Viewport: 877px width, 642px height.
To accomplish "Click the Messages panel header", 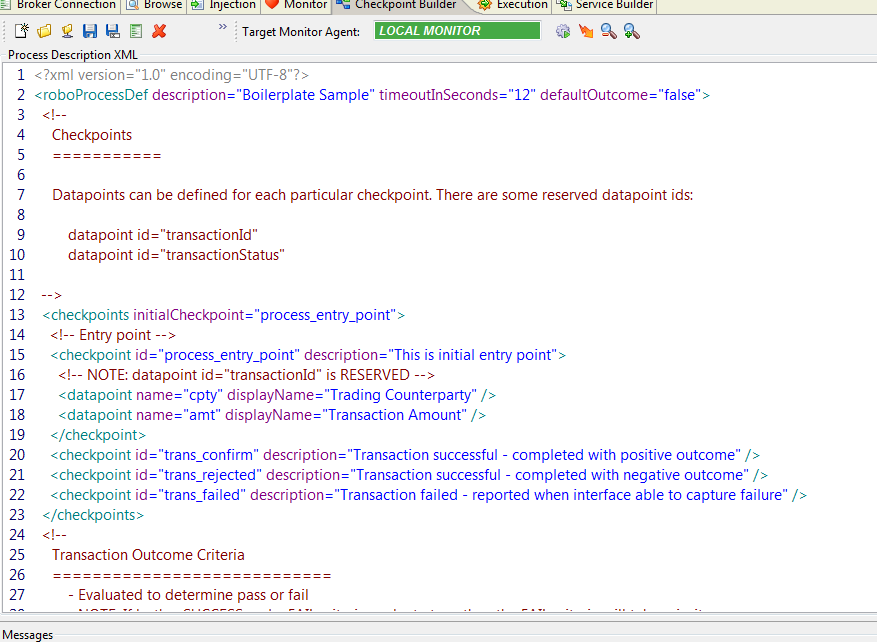I will 28,634.
